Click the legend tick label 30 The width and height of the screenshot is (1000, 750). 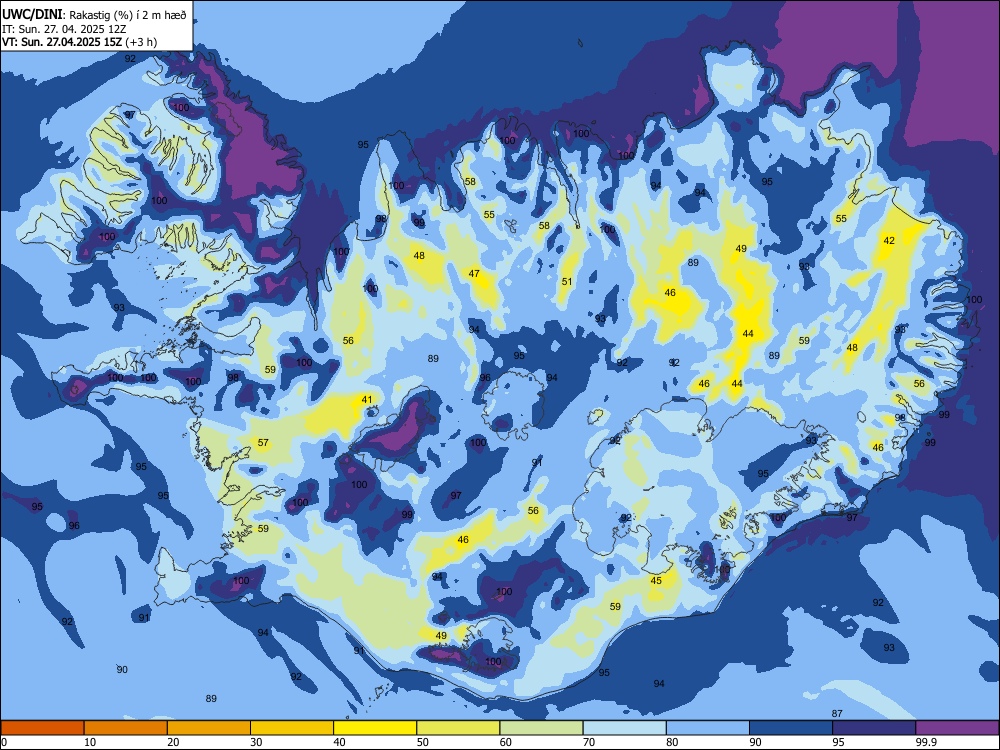[256, 742]
